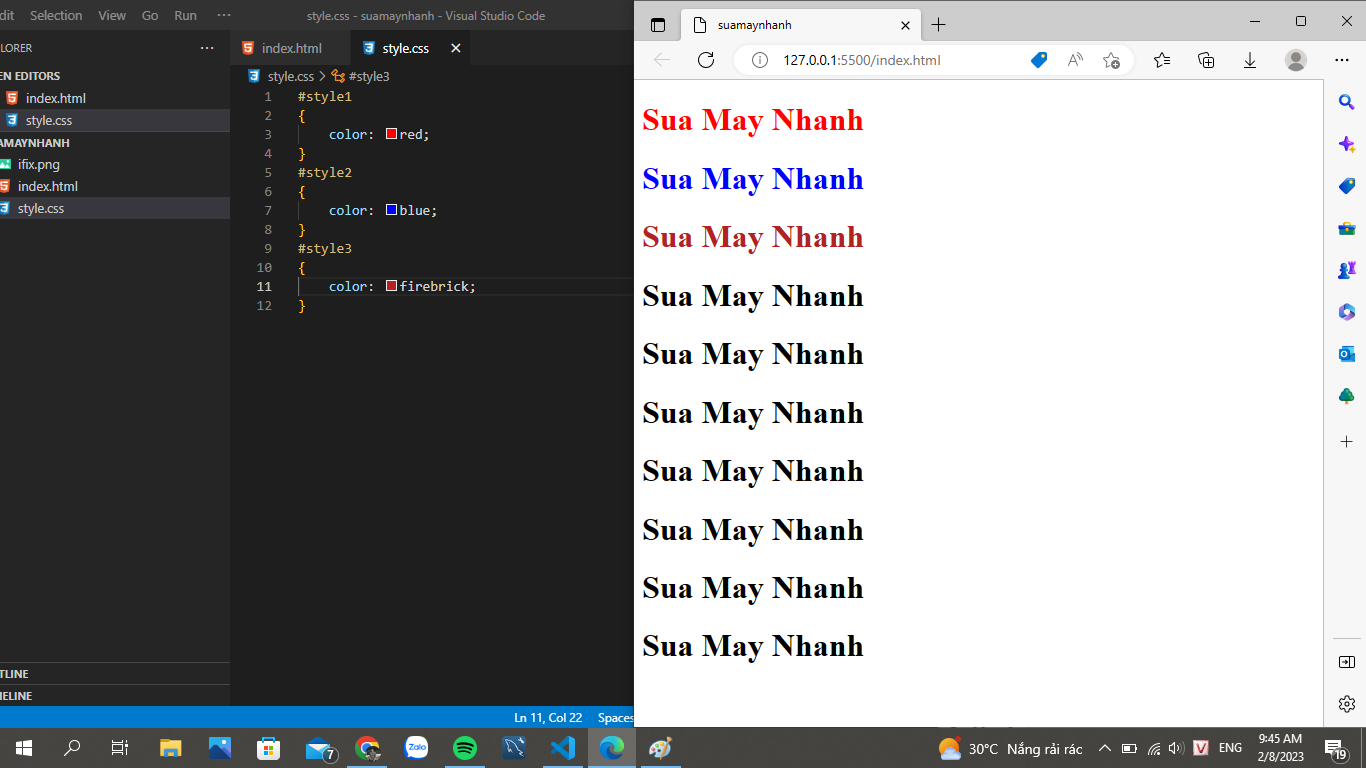Open the Edge sidebar settings gear

1346,703
